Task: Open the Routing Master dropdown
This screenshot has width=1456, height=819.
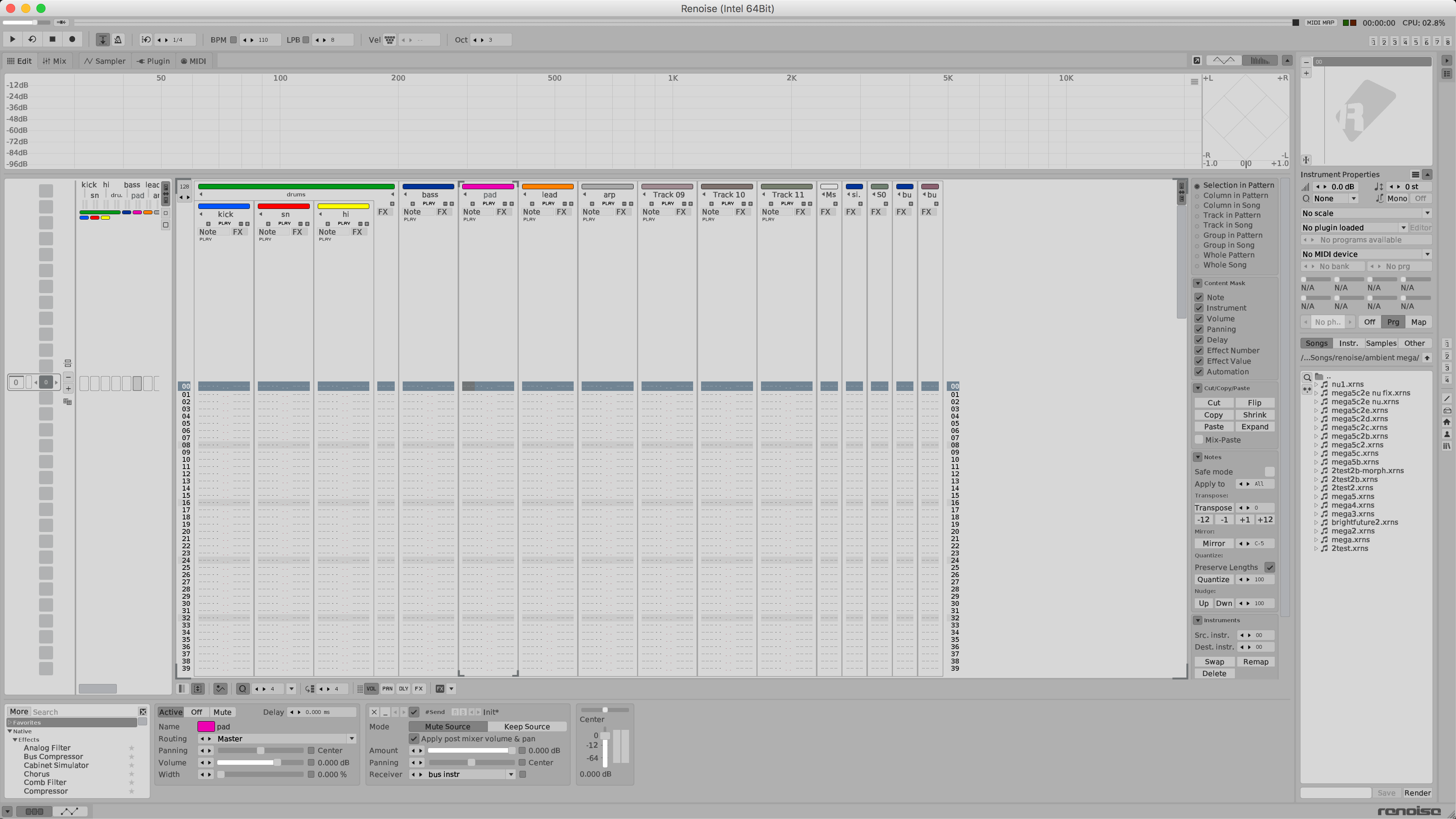Action: tap(278, 739)
